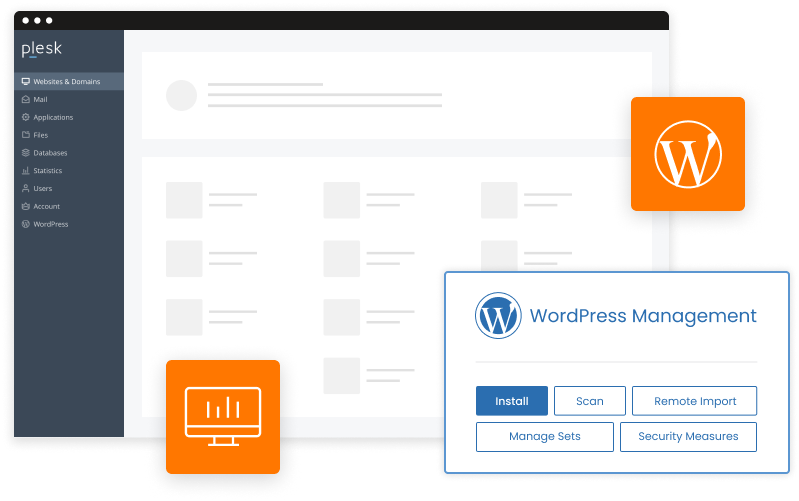Screen dimensions: 799x501
Task: Click the Databases stack icon
Action: click(x=25, y=153)
